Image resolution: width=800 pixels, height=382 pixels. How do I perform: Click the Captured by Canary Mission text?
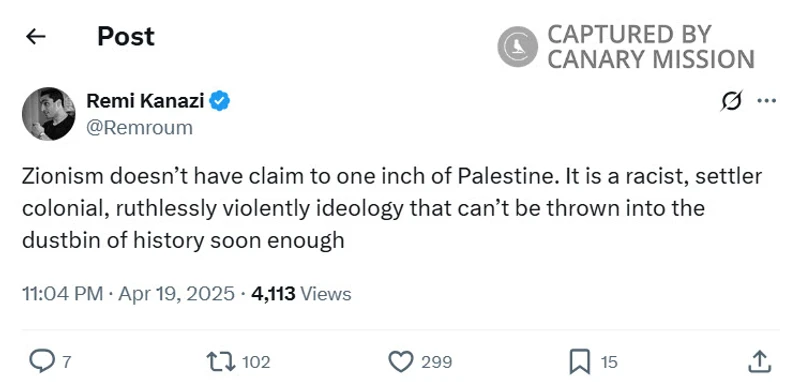pyautogui.click(x=651, y=47)
